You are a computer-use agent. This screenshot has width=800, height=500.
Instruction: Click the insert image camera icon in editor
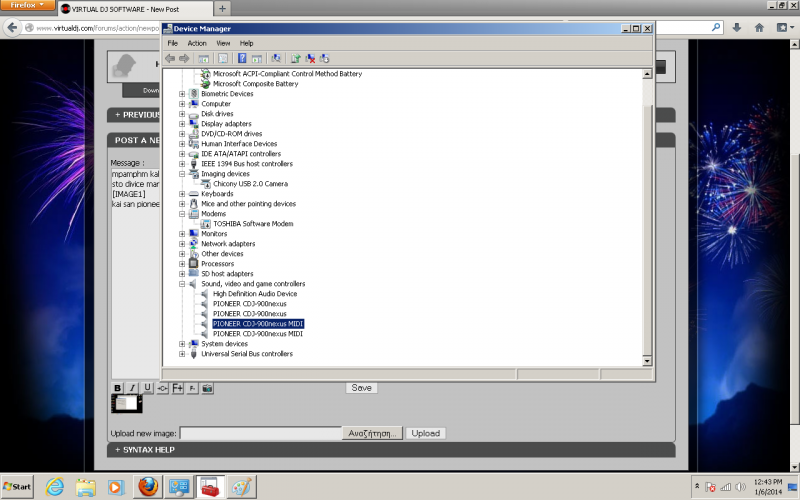point(207,388)
